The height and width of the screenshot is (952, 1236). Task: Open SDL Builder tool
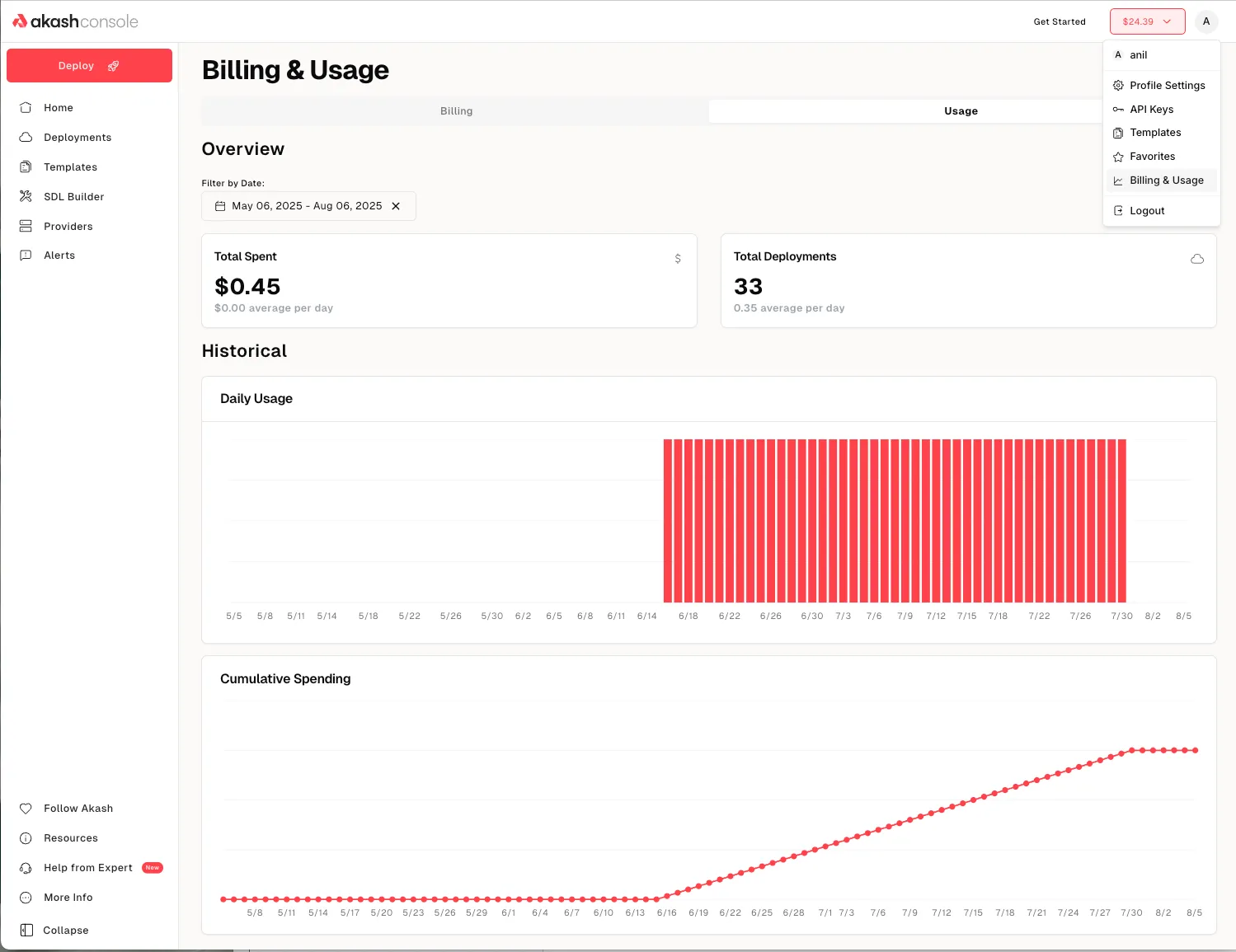[73, 197]
